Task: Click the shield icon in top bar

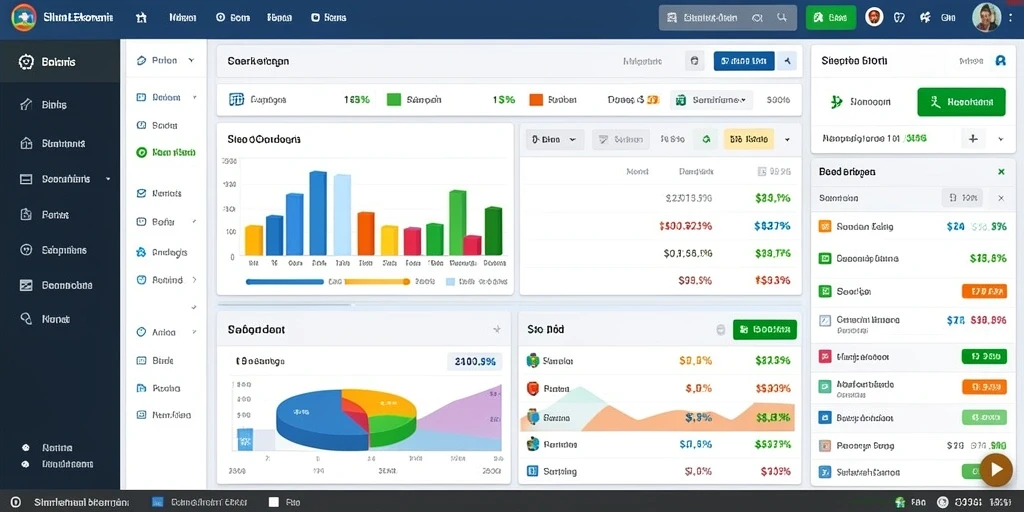Action: (900, 18)
